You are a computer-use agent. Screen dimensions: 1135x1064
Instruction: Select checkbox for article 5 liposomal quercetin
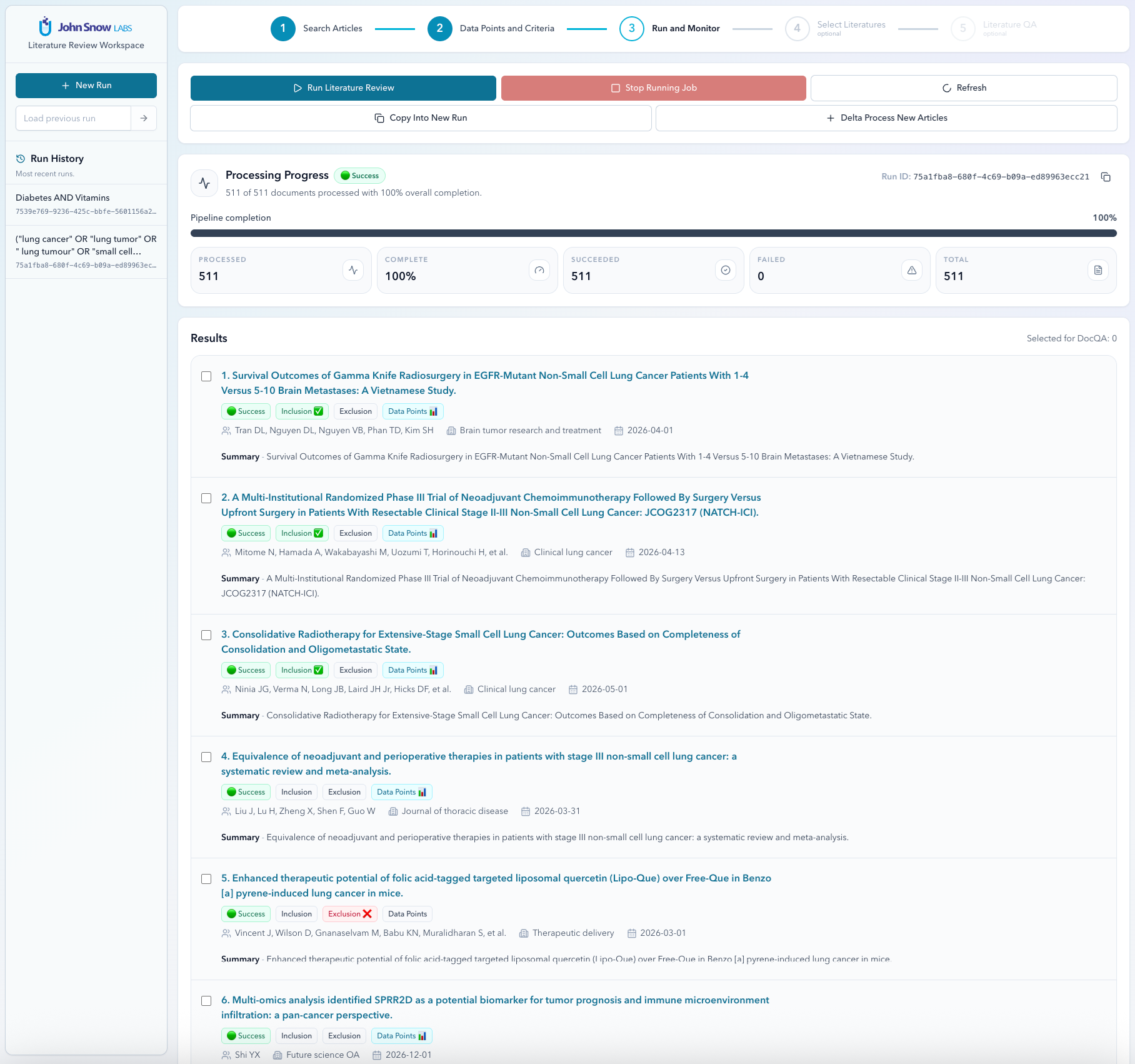[x=206, y=879]
